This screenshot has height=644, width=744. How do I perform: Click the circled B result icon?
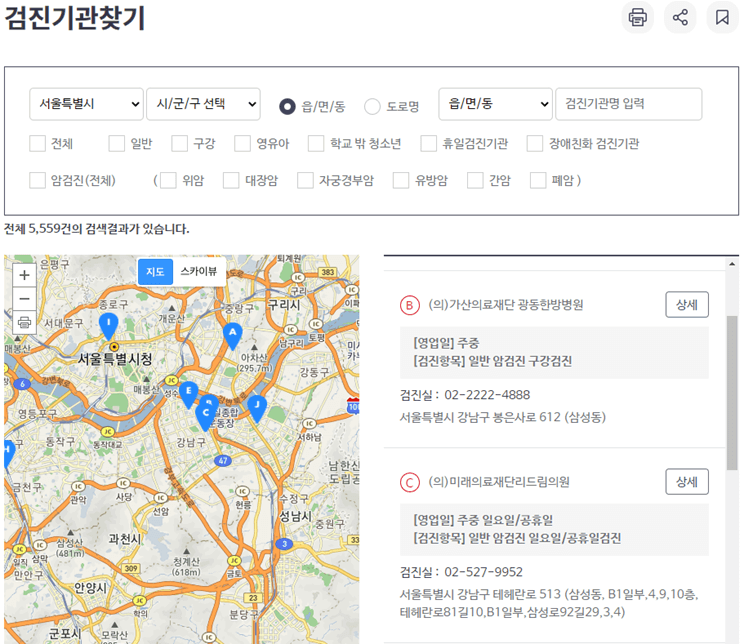click(409, 305)
